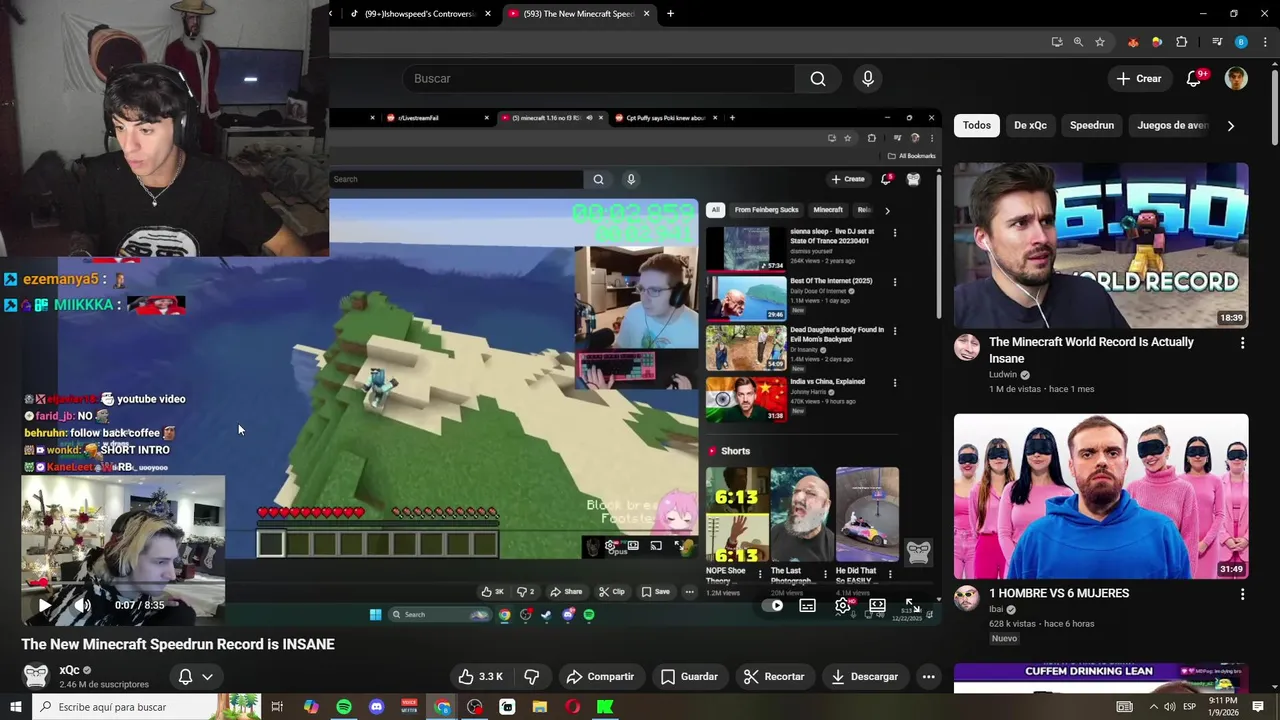The image size is (1280, 720).
Task: Switch the player to theater mode
Action: point(877,605)
